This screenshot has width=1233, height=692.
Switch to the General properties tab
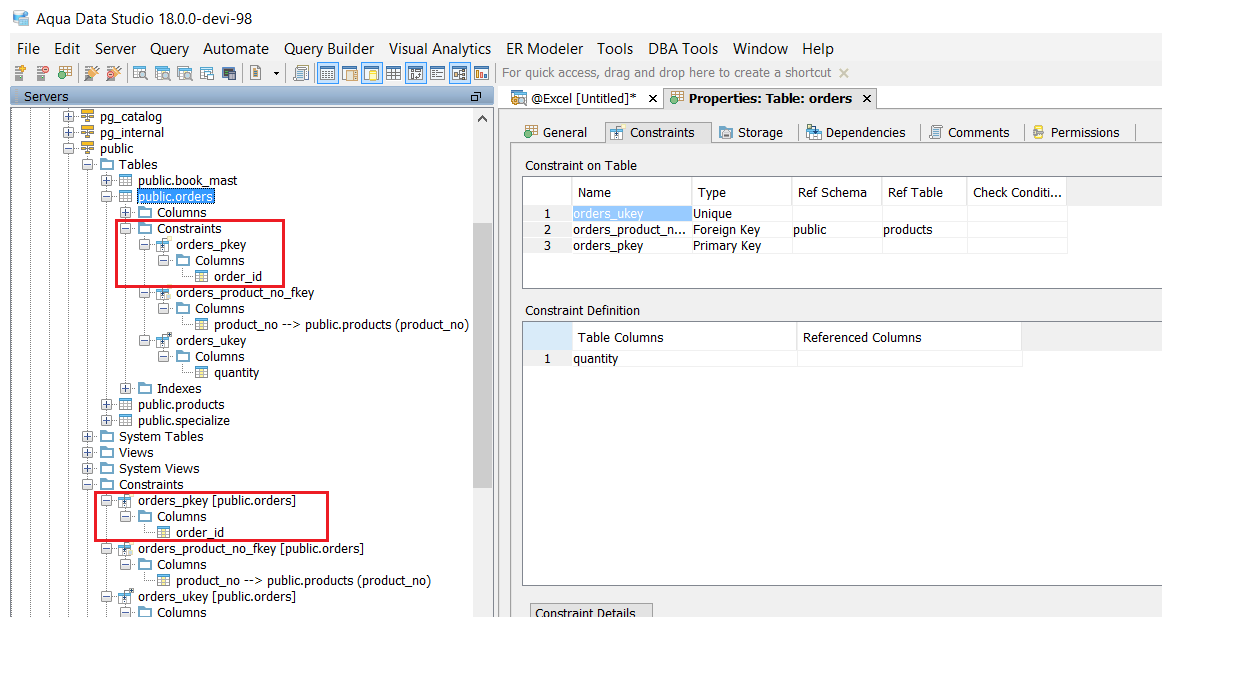pos(557,132)
